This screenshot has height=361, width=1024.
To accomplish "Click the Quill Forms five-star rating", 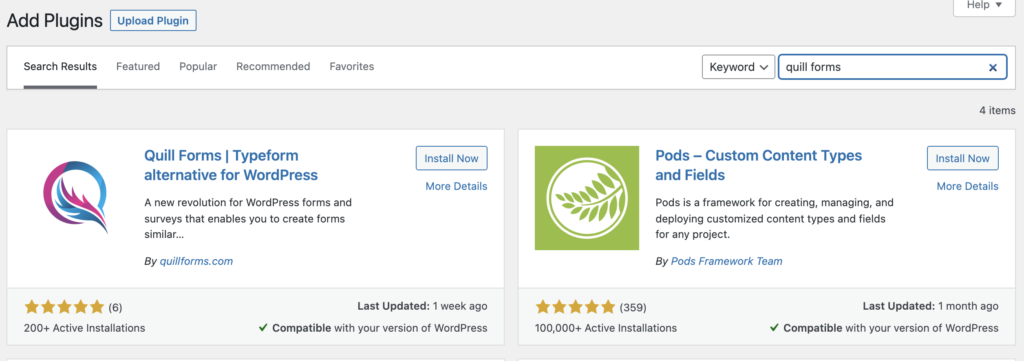I will coord(64,307).
